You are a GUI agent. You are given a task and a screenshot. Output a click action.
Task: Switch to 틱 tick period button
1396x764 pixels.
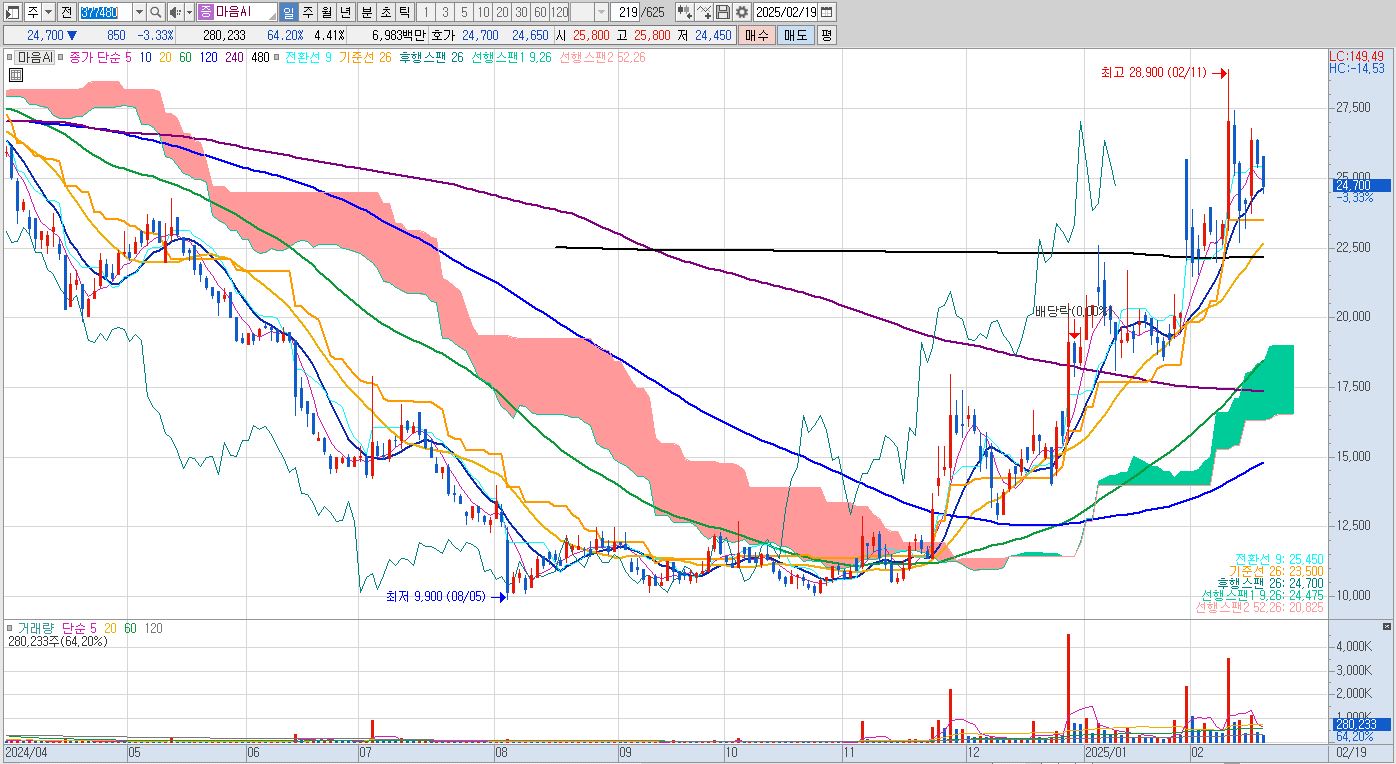point(404,12)
